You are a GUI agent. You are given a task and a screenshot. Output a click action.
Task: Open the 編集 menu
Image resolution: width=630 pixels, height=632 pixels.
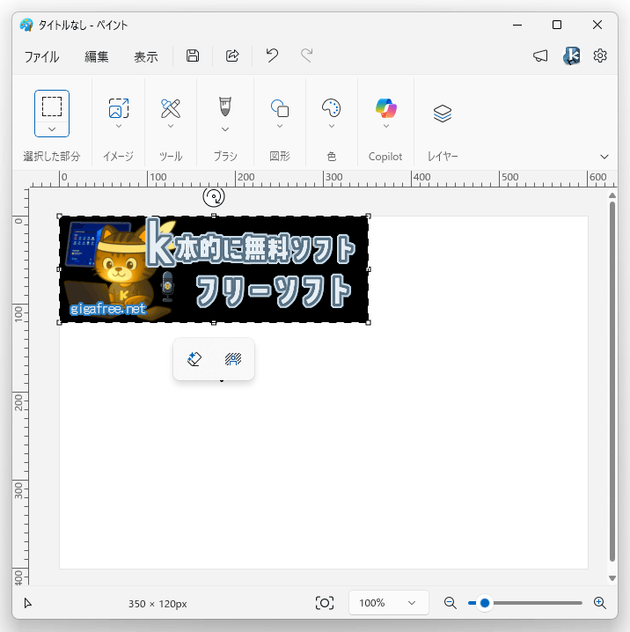[x=96, y=56]
